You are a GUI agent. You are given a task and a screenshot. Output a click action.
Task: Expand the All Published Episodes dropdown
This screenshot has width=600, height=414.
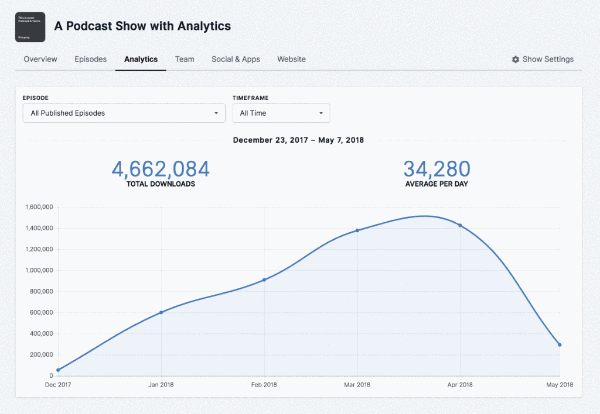[123, 113]
